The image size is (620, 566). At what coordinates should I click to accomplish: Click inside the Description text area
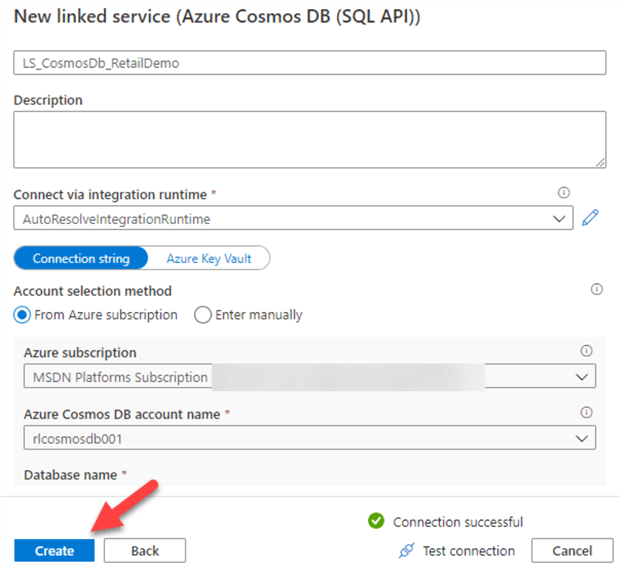click(x=309, y=139)
